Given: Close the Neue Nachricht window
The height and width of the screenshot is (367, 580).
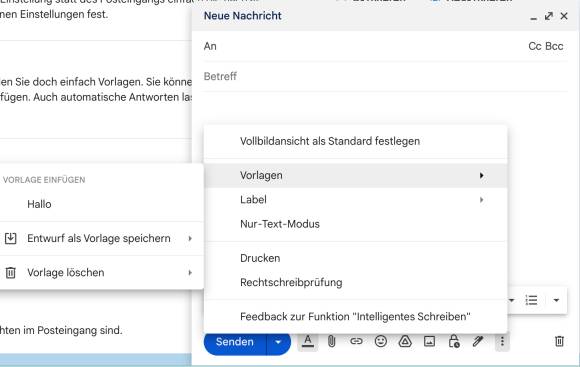Looking at the screenshot, I should (x=564, y=16).
